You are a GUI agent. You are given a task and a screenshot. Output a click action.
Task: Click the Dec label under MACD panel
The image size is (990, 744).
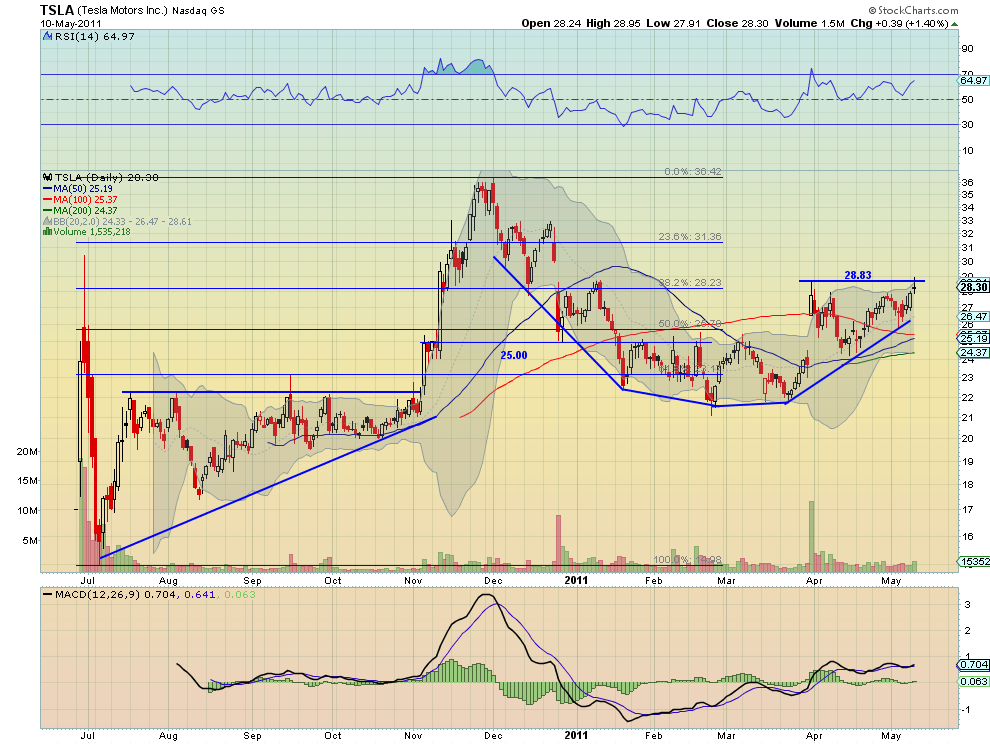click(493, 735)
